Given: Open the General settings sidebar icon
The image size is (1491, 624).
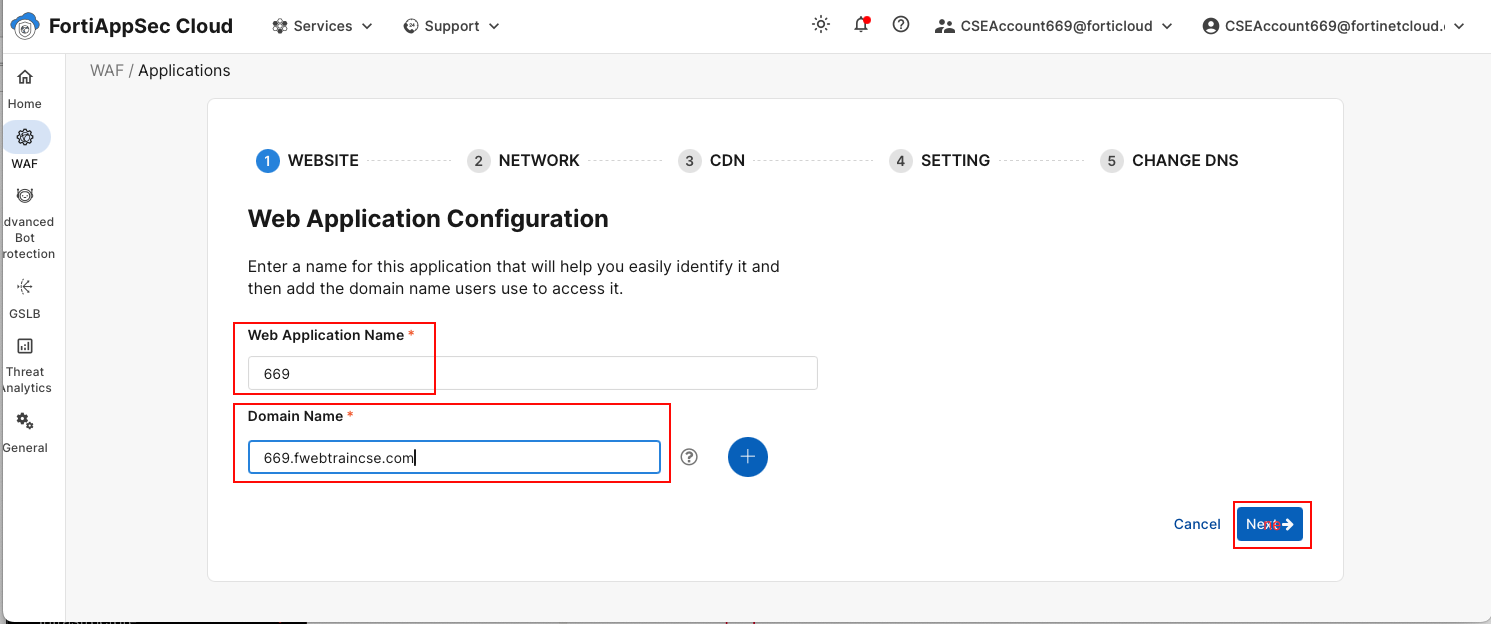Looking at the screenshot, I should [25, 421].
